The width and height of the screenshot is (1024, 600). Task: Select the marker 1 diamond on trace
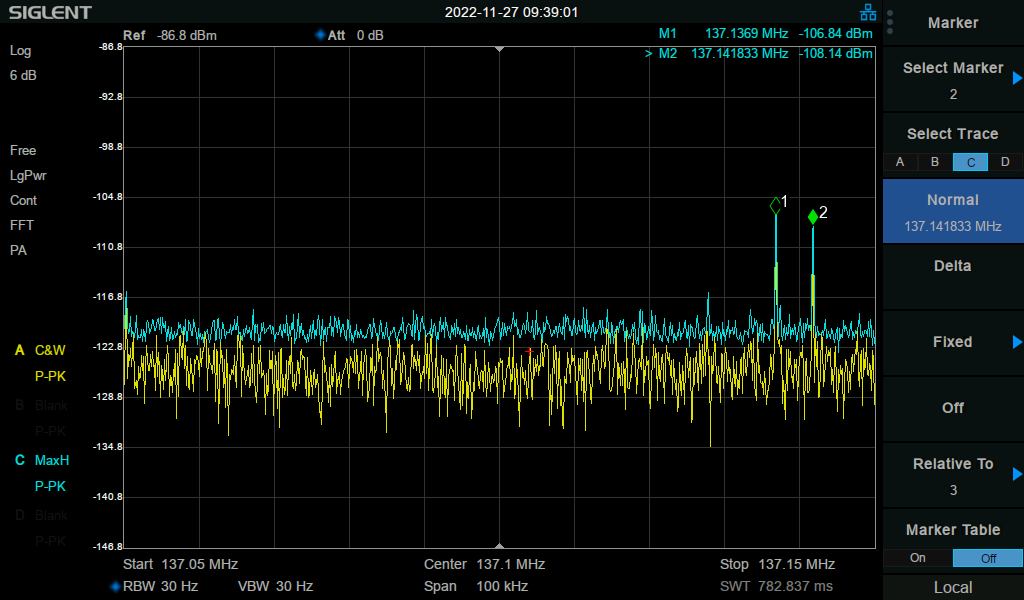point(776,206)
